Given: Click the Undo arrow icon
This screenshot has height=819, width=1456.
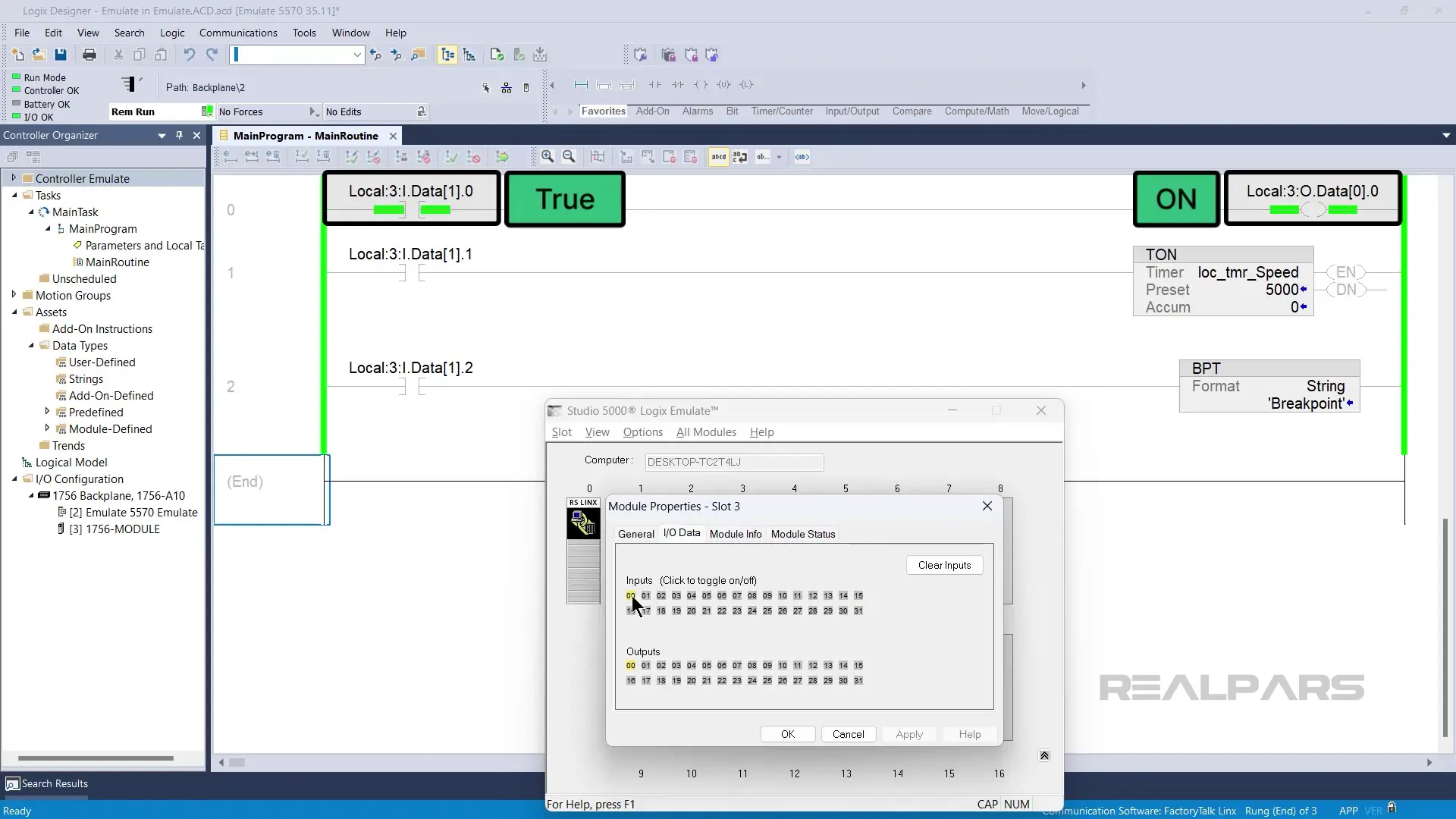Looking at the screenshot, I should pyautogui.click(x=190, y=55).
